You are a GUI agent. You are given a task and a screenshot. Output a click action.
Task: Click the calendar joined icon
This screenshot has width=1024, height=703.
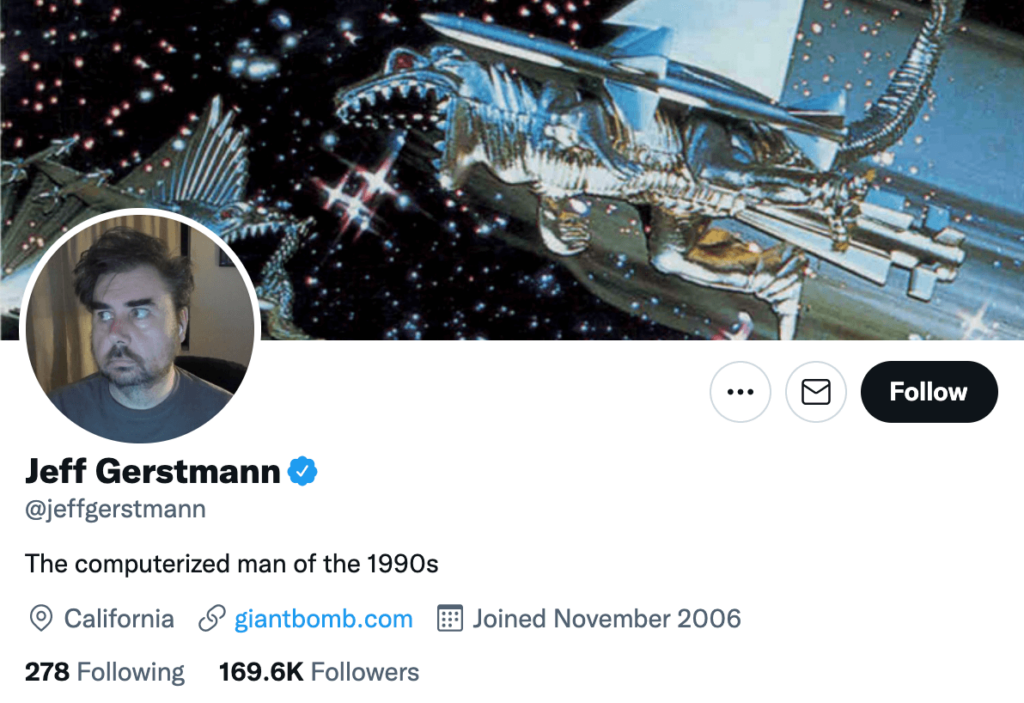click(x=451, y=619)
